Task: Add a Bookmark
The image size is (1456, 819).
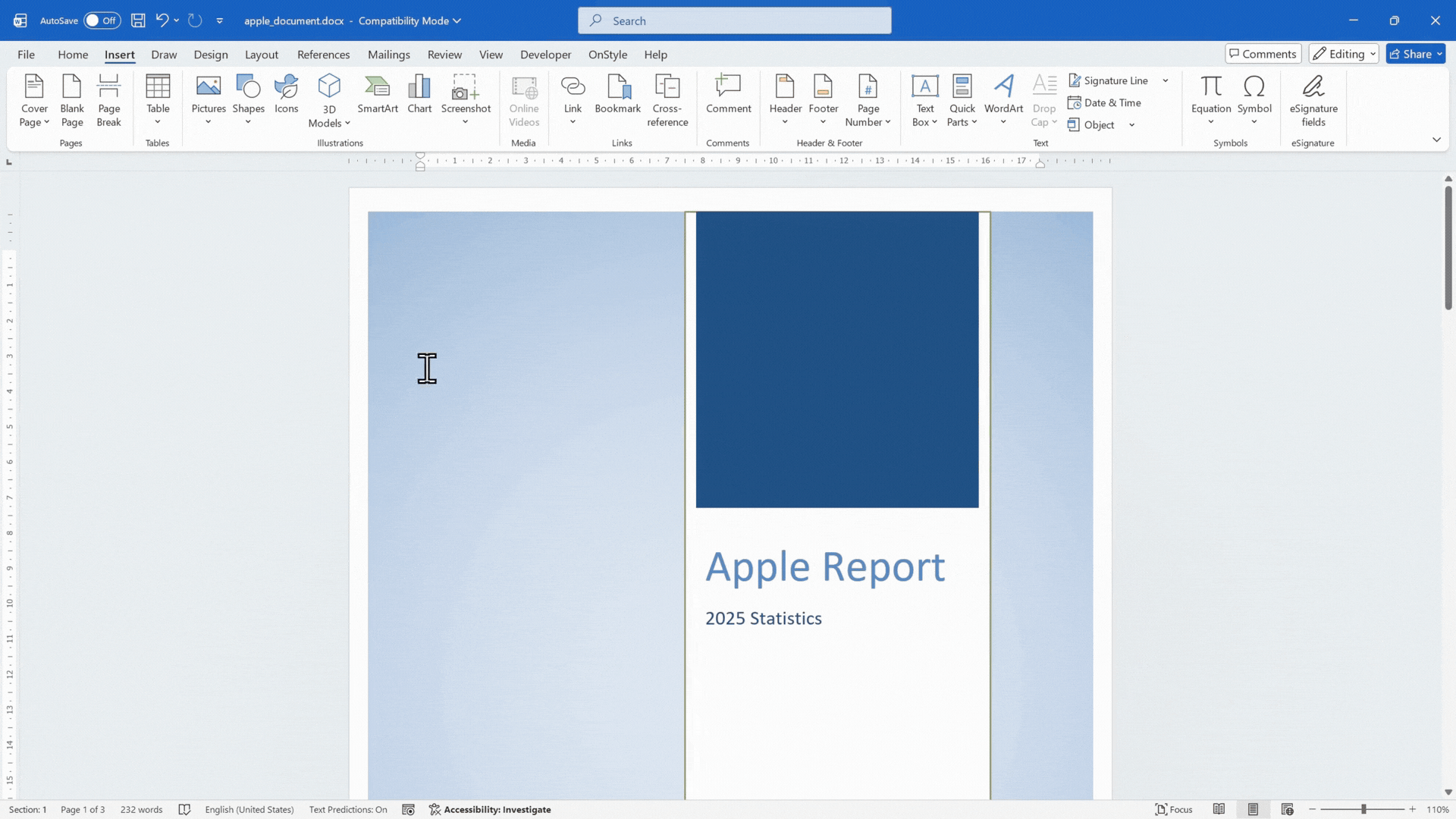Action: [617, 95]
